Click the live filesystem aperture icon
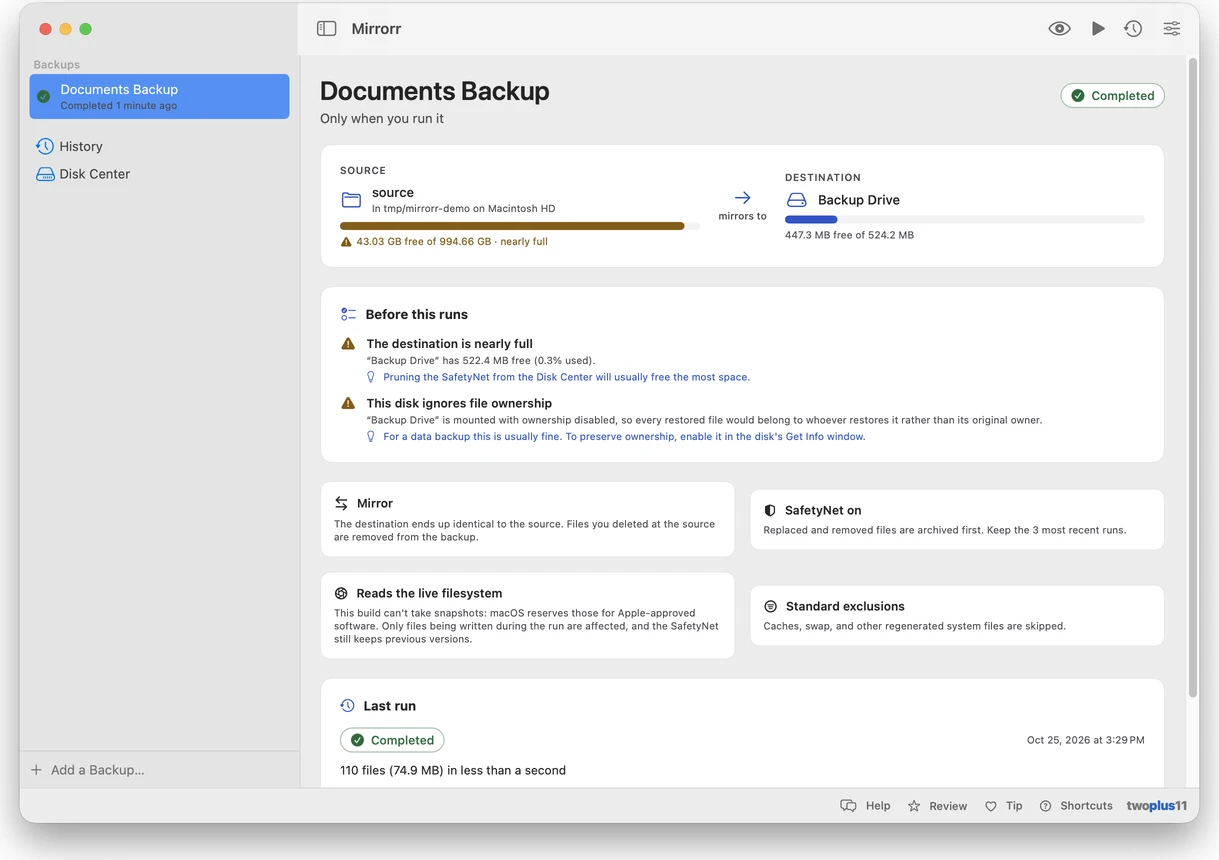 [x=341, y=593]
